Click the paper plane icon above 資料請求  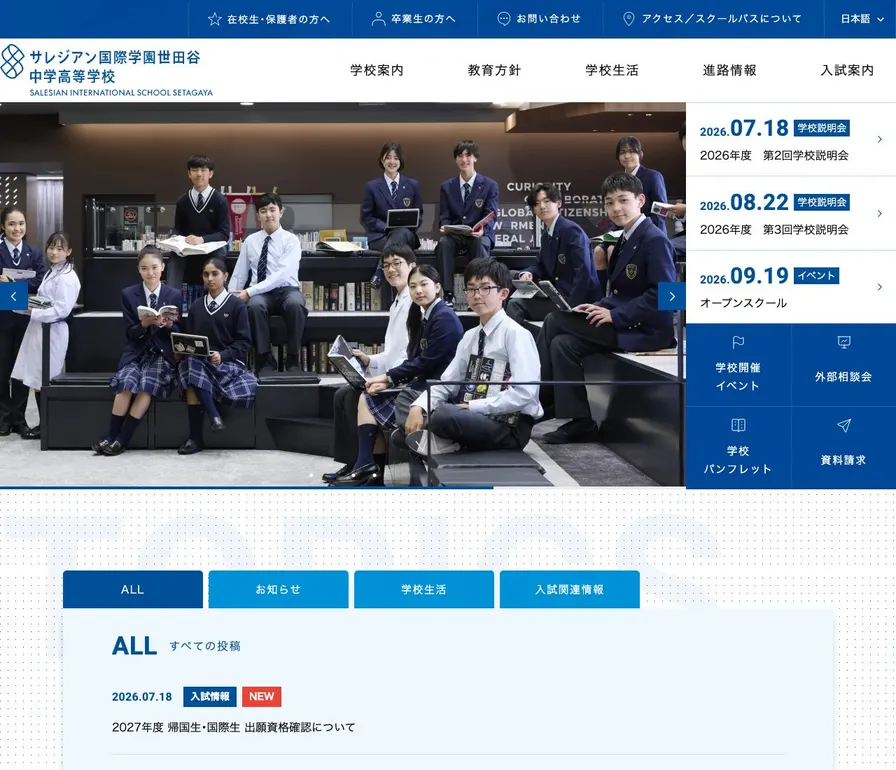coord(844,425)
